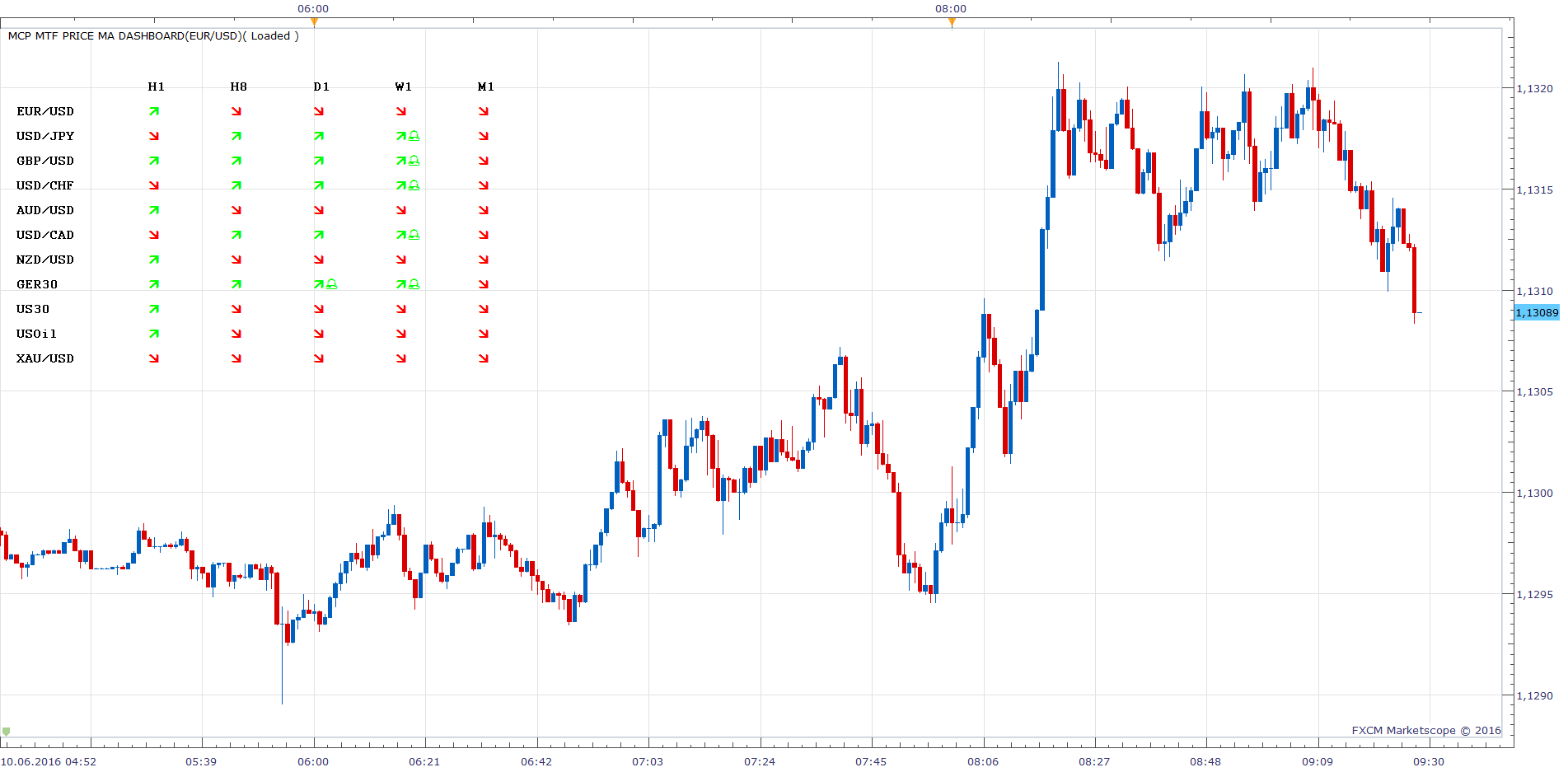Click the MCP MTF PRICE MA DASHBOARD indicator label
Screen dimensions: 1568x772
coord(153,36)
